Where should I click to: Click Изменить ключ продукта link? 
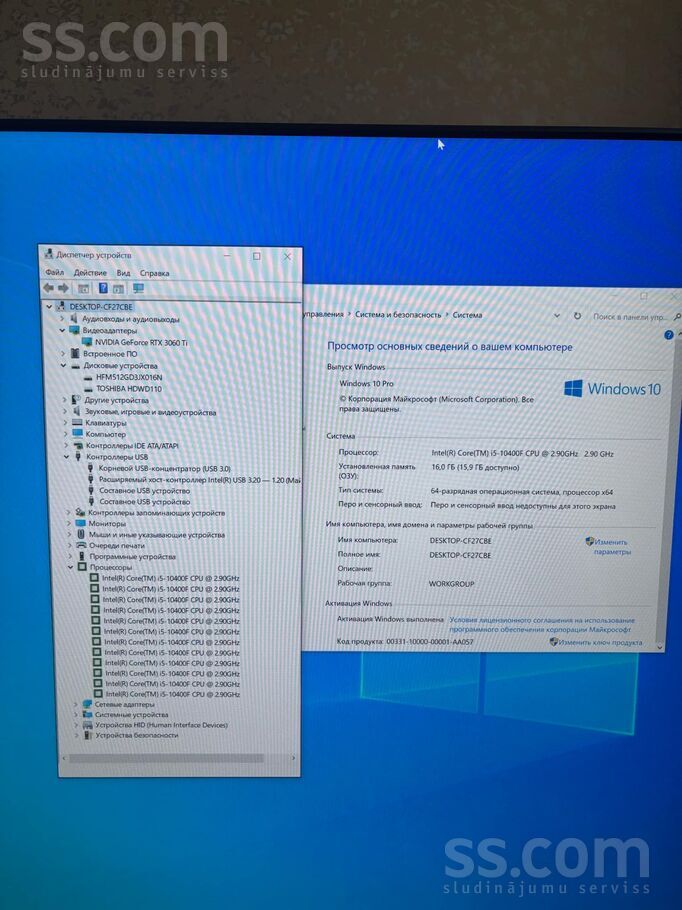tap(600, 642)
